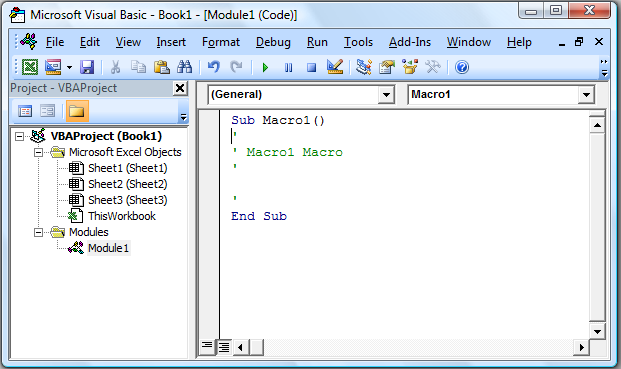This screenshot has width=621, height=369.
Task: Open the Insert UserForm dropdown arrow
Action: click(x=69, y=67)
